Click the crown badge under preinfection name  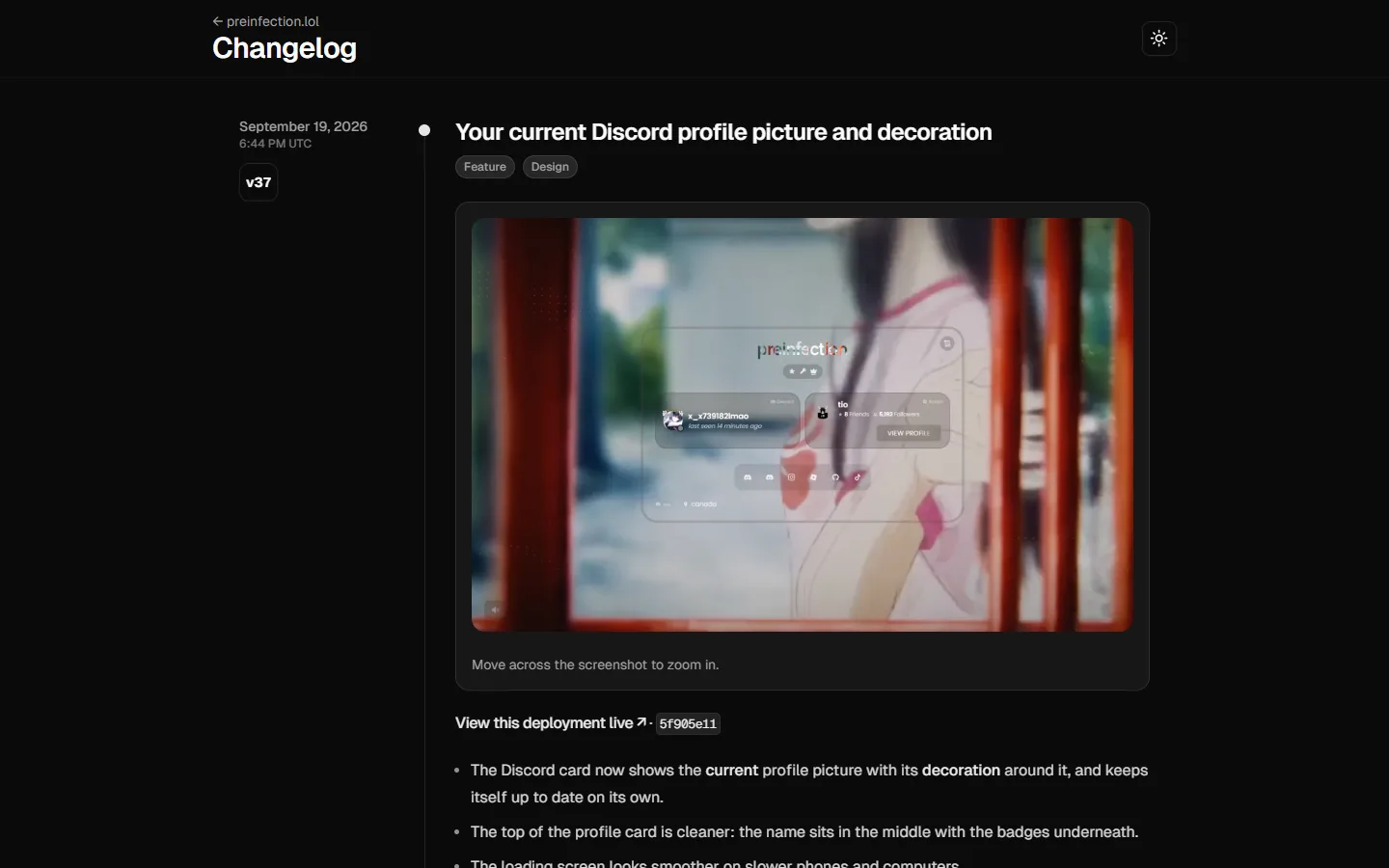click(813, 371)
